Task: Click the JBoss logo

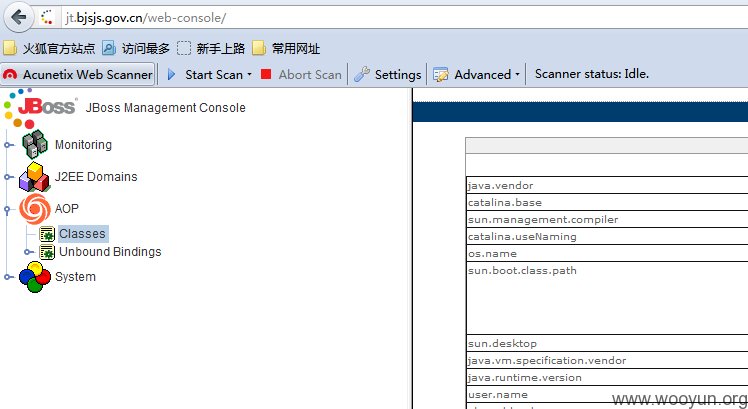Action: (x=39, y=108)
